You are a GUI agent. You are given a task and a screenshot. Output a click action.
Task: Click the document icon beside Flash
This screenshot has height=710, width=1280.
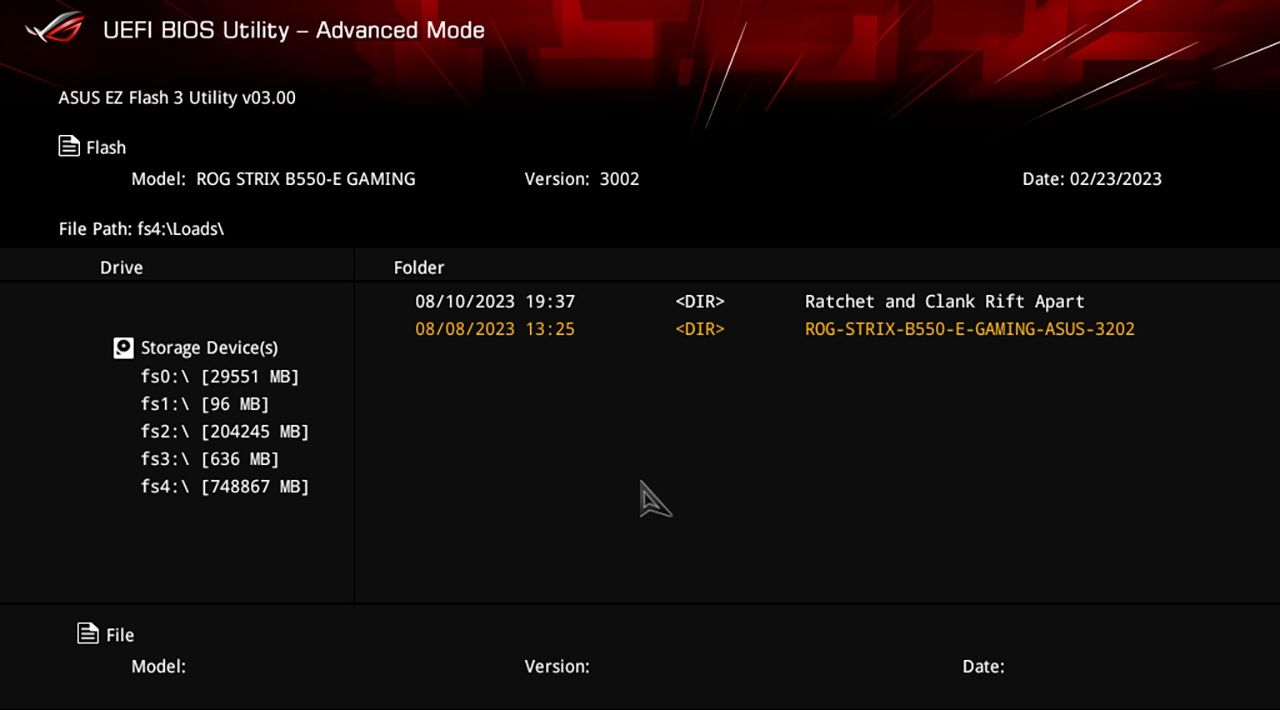tap(69, 147)
